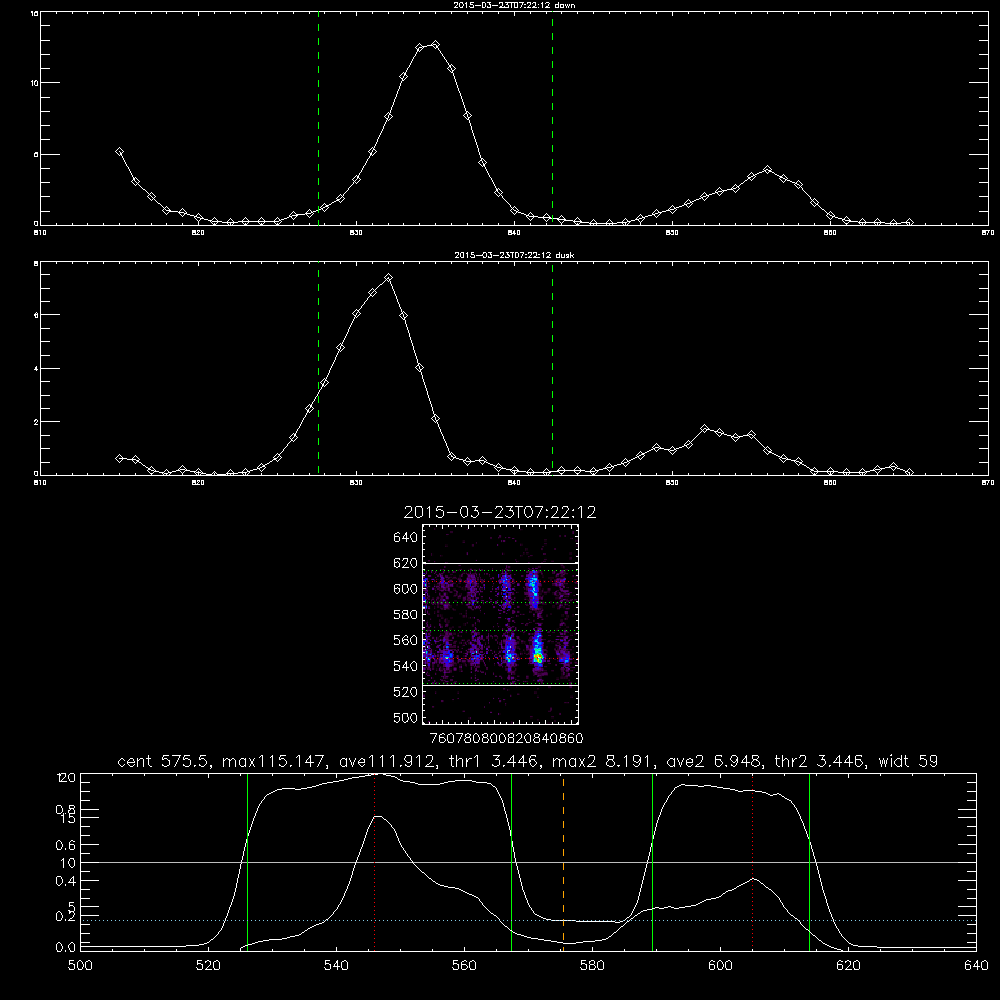Select the 'max2 8.191' value in stats line
The height and width of the screenshot is (1000, 1000).
coord(600,761)
